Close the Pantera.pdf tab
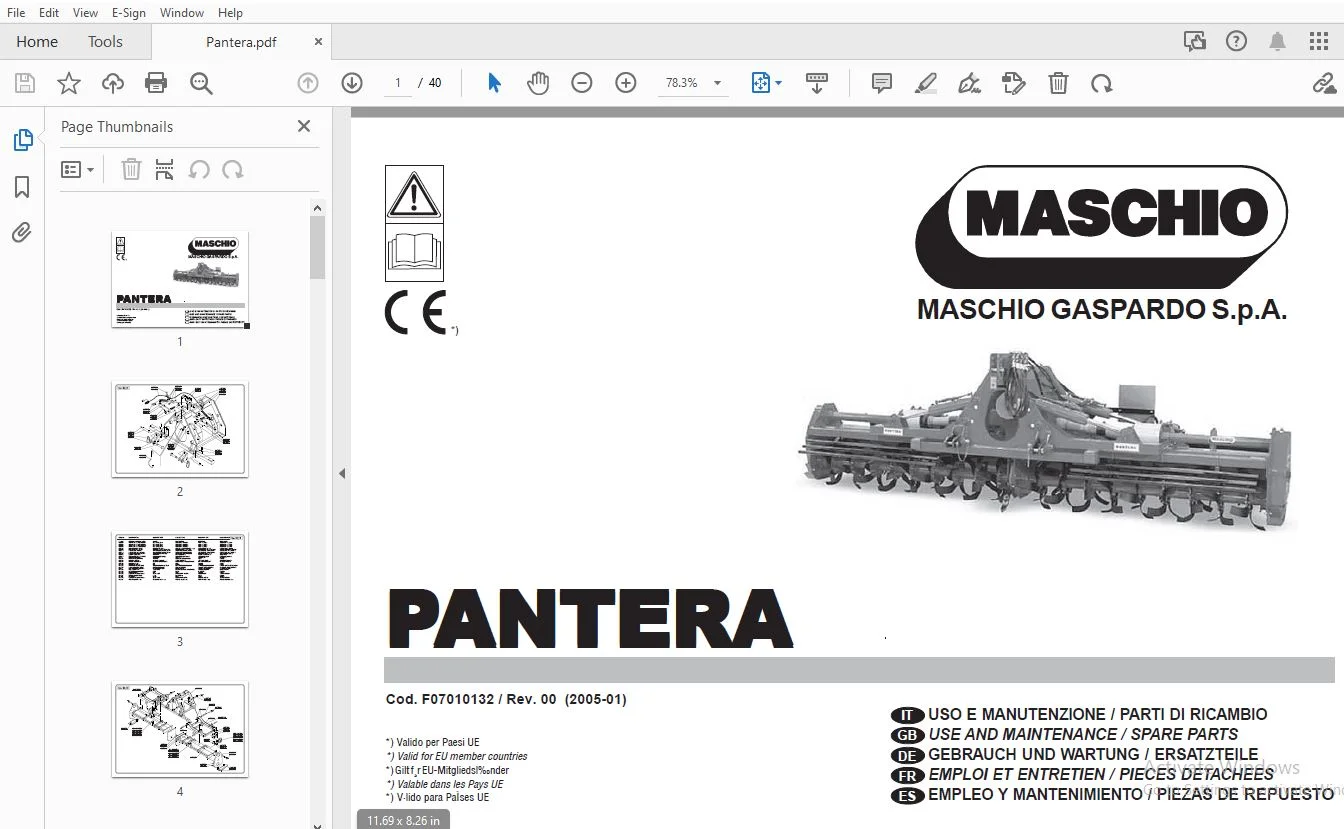Viewport: 1344px width, 829px height. pyautogui.click(x=318, y=42)
